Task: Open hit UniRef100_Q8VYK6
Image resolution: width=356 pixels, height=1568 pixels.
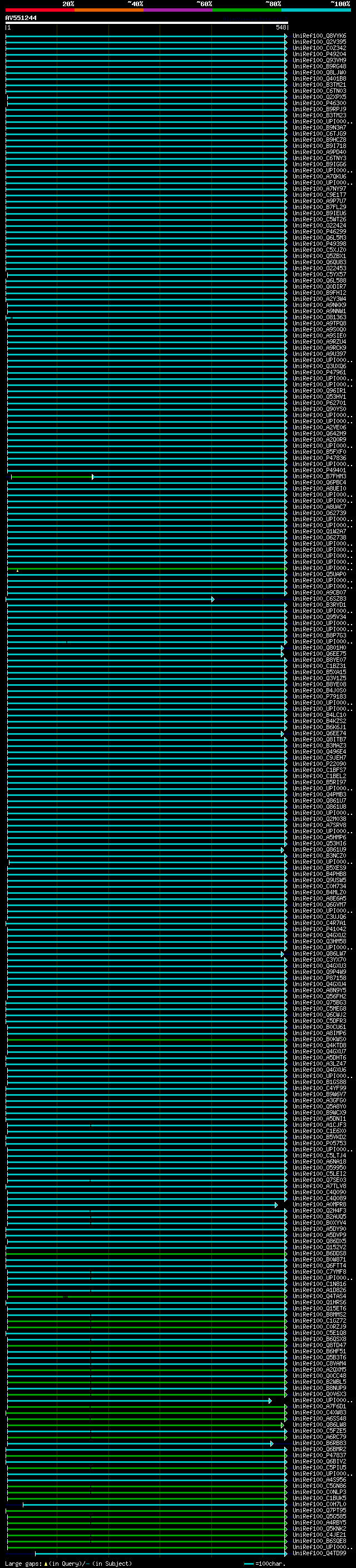Action: click(x=319, y=36)
